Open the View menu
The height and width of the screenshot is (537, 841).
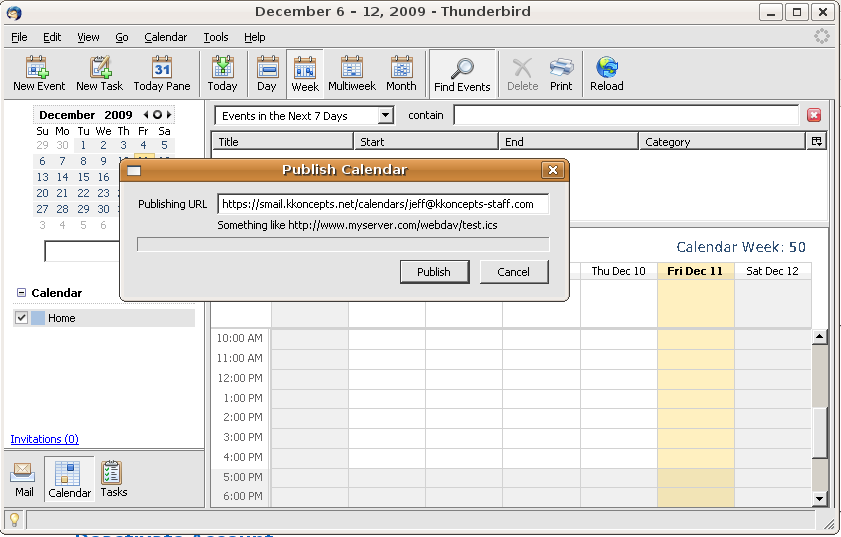[x=88, y=37]
